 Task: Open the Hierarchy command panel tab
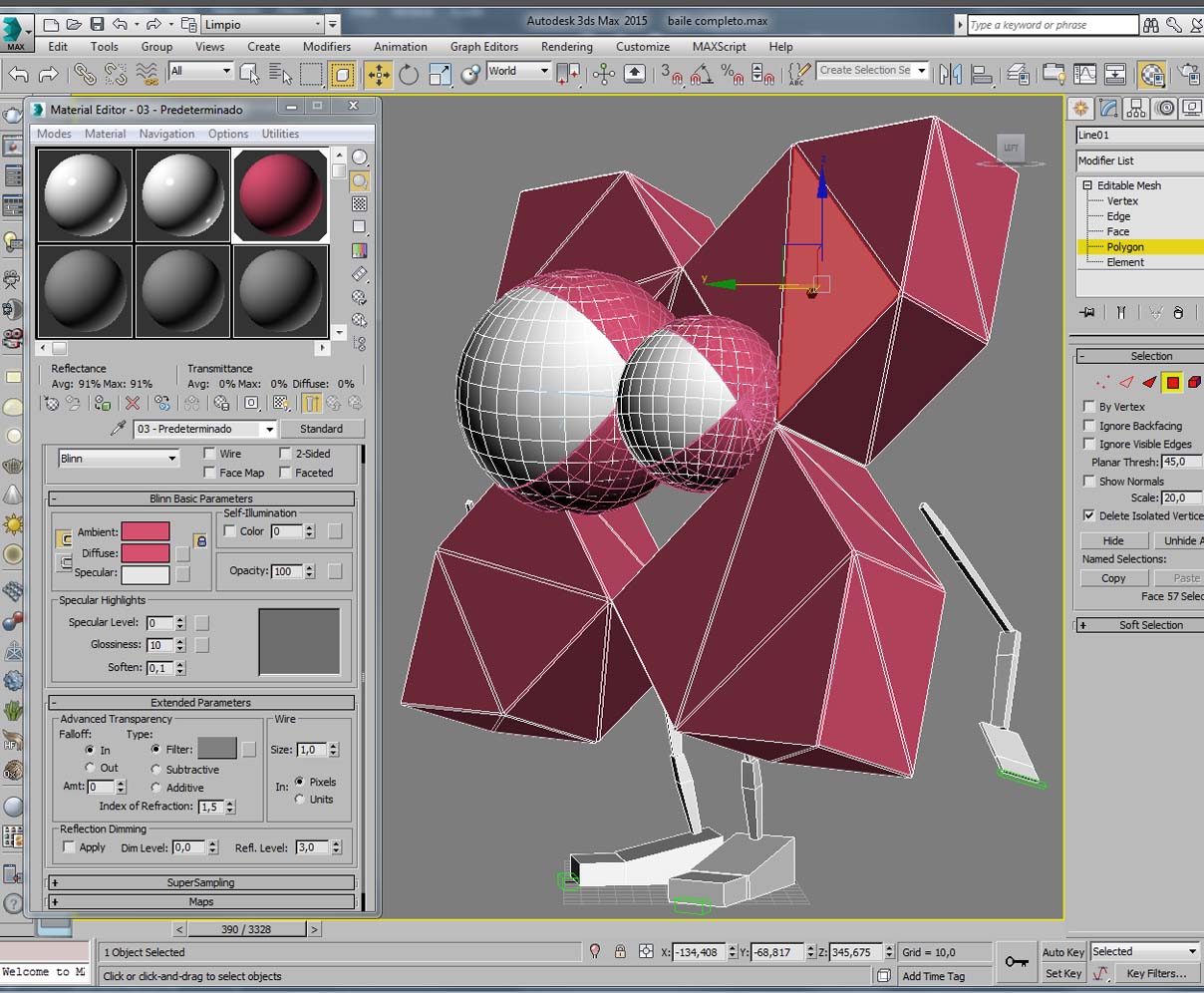click(1135, 109)
